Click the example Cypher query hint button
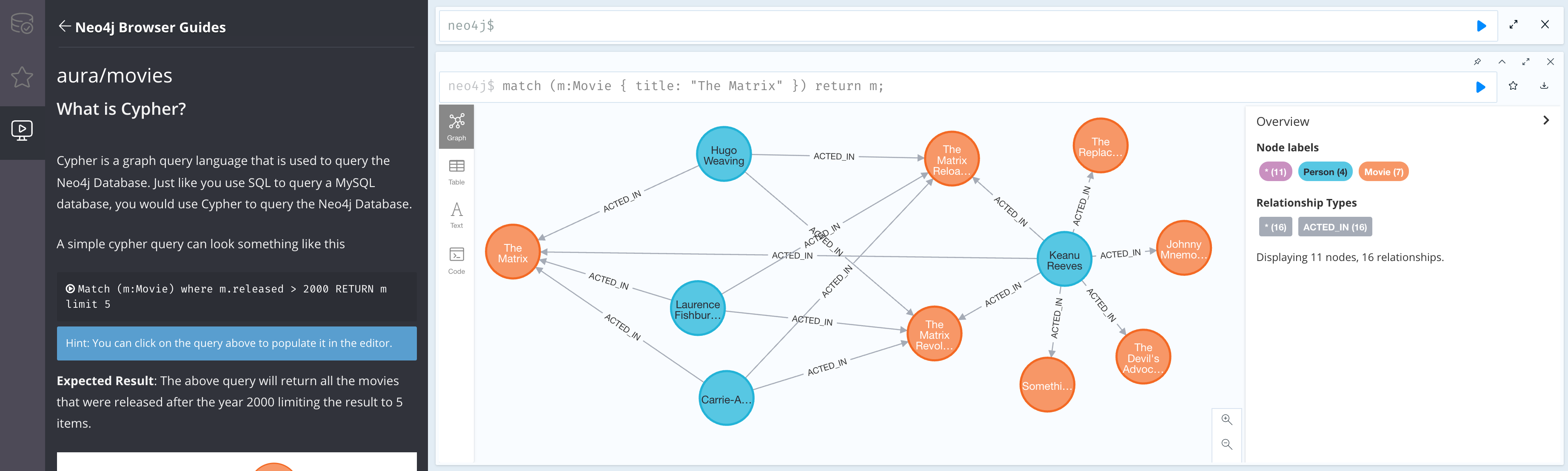The width and height of the screenshot is (1568, 471). point(235,342)
